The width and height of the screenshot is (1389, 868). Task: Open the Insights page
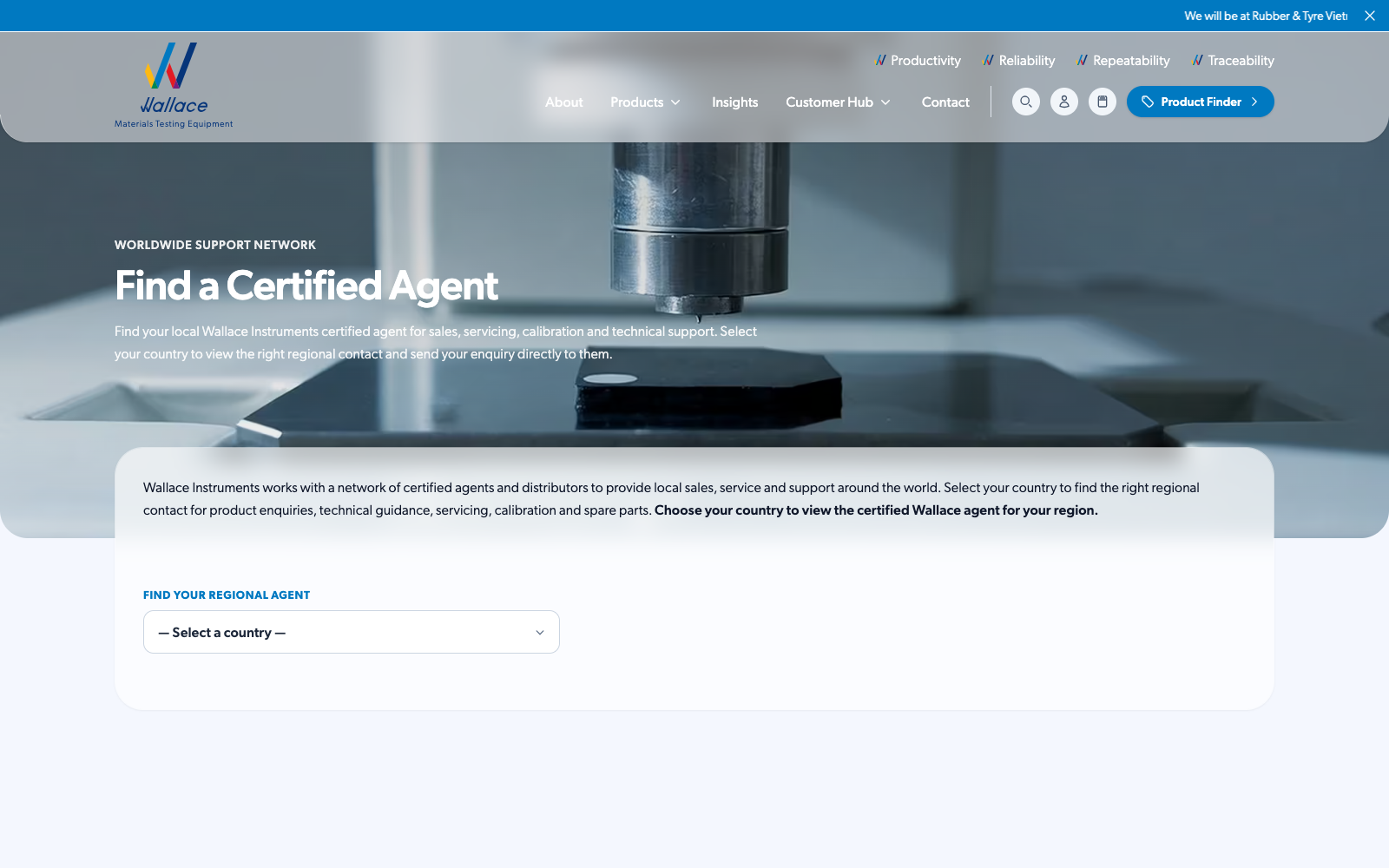[x=735, y=102]
